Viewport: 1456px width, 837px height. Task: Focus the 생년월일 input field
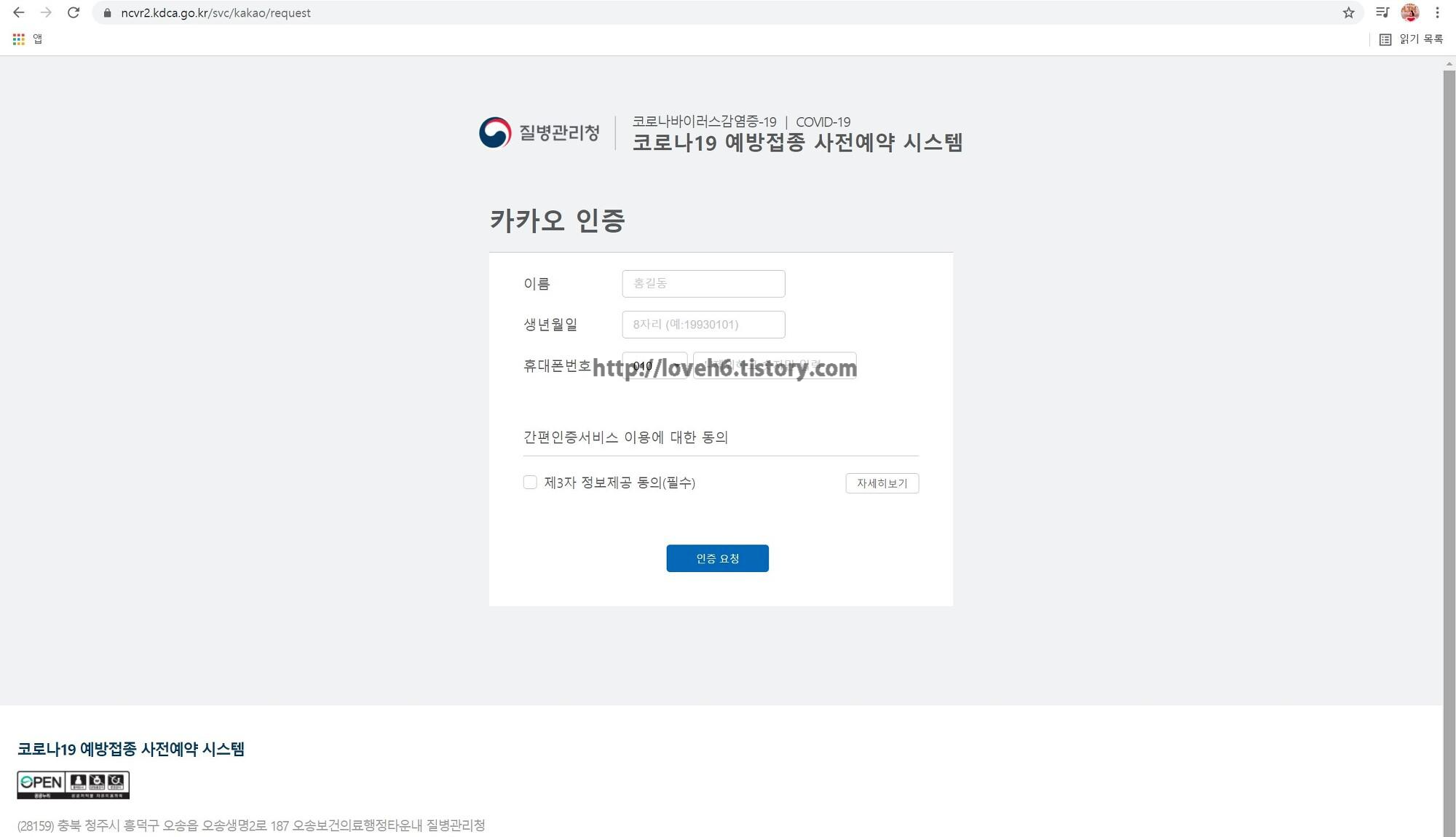point(703,325)
